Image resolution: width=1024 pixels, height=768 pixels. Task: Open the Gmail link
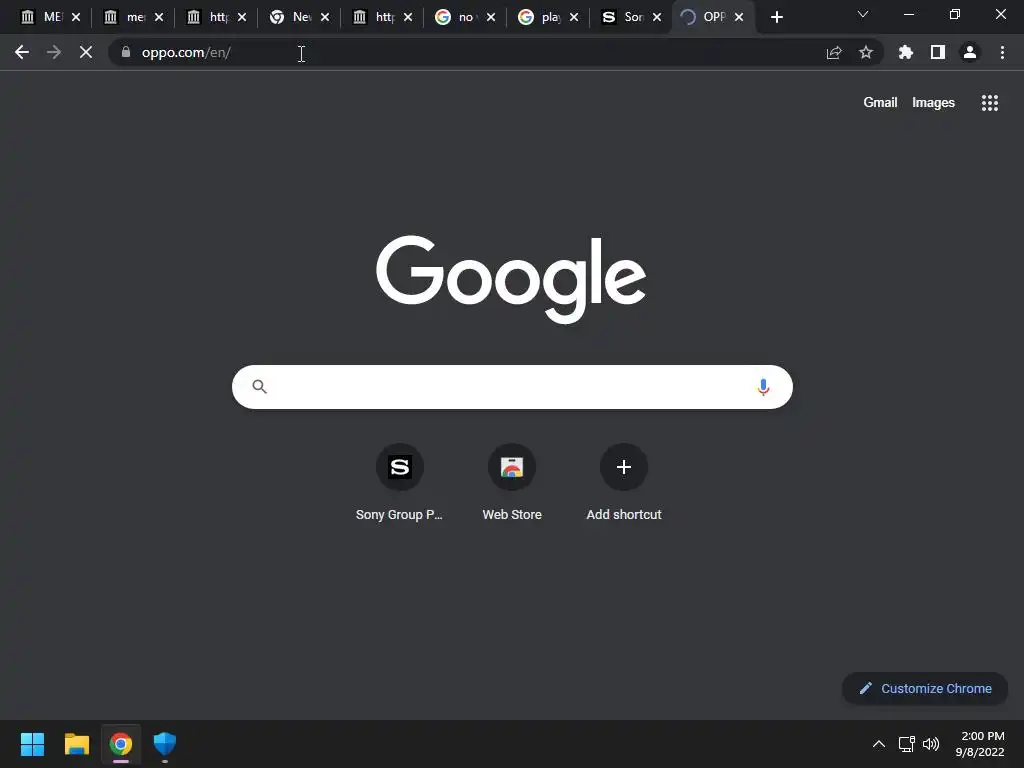point(880,103)
